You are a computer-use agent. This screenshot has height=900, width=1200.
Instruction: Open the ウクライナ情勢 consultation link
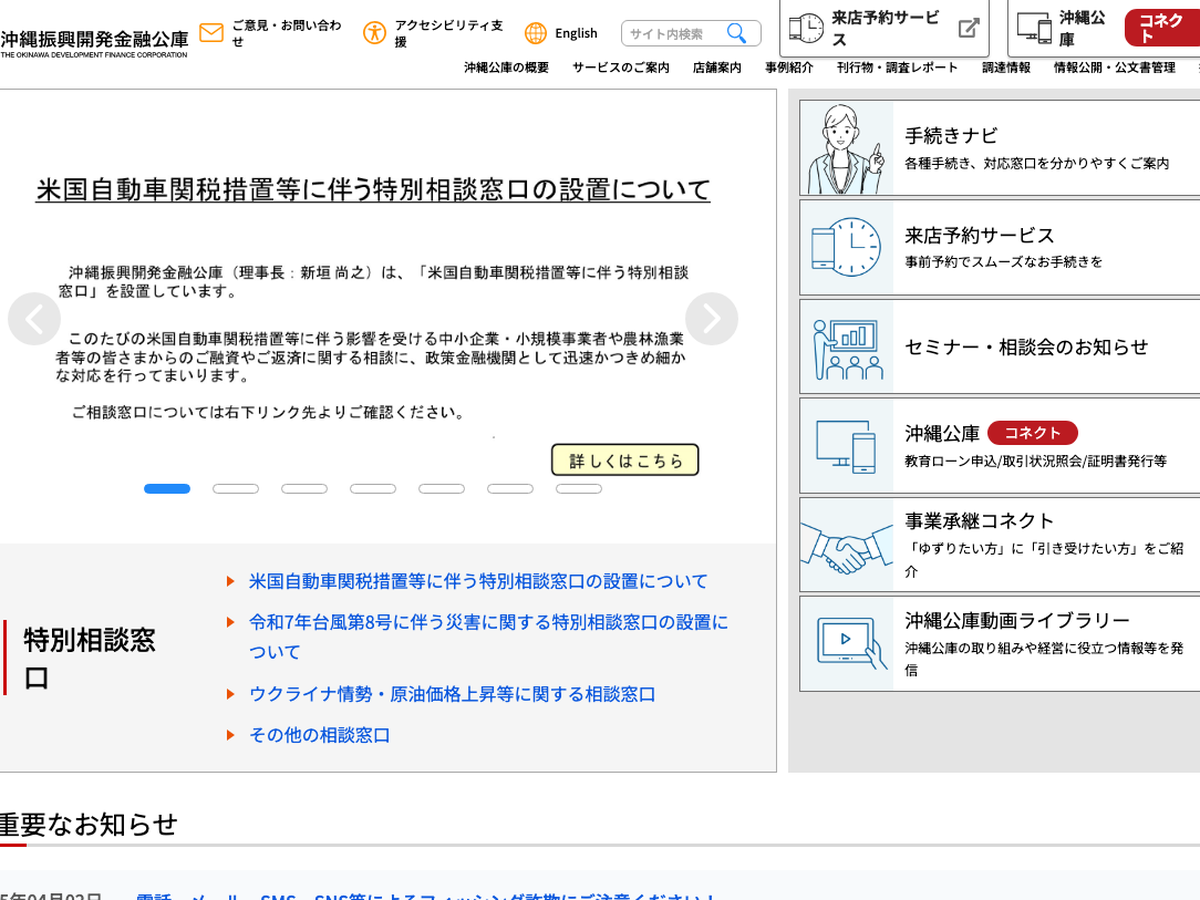[x=452, y=694]
